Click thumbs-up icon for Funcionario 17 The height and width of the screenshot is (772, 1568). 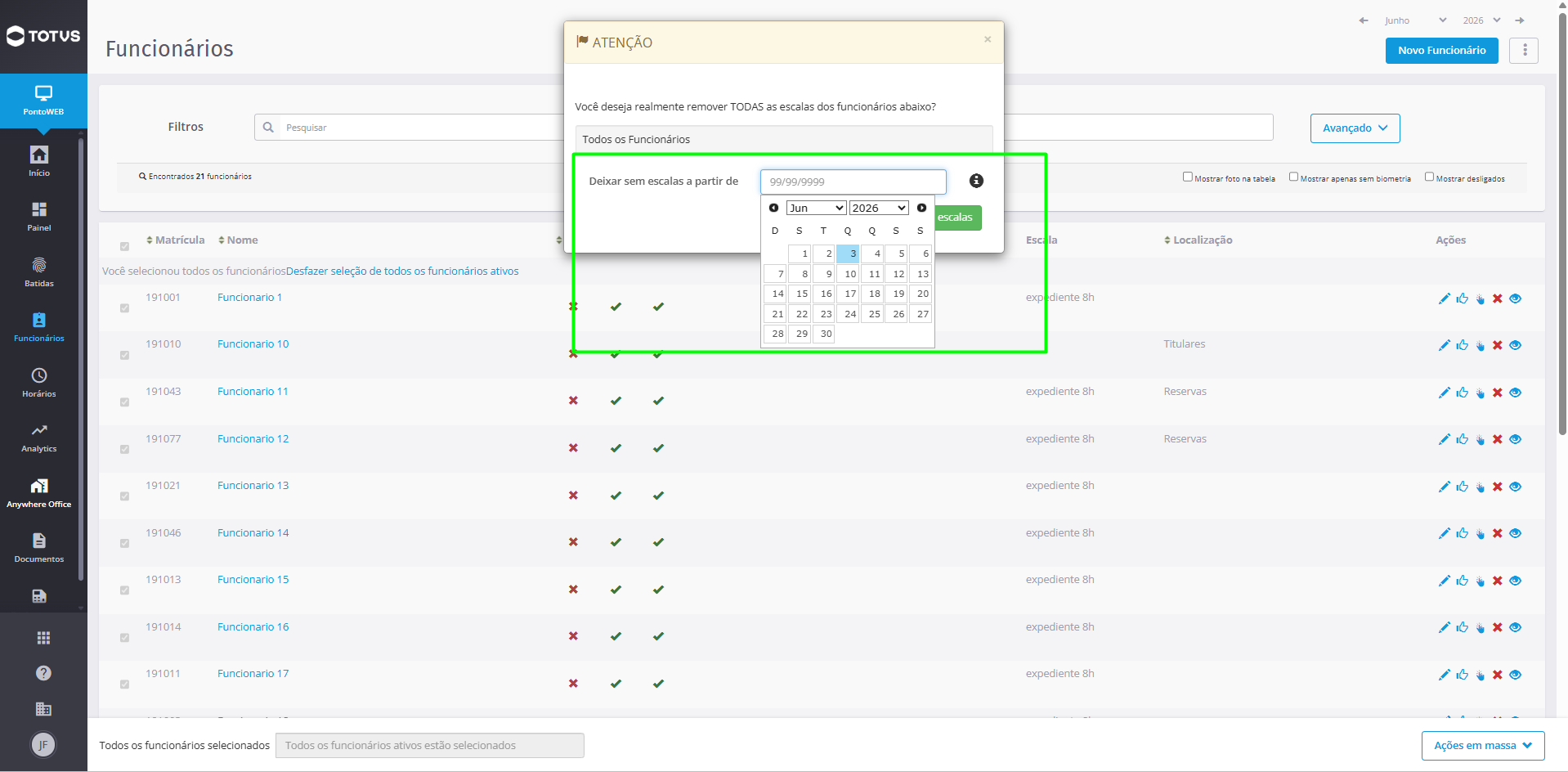[x=1462, y=675]
